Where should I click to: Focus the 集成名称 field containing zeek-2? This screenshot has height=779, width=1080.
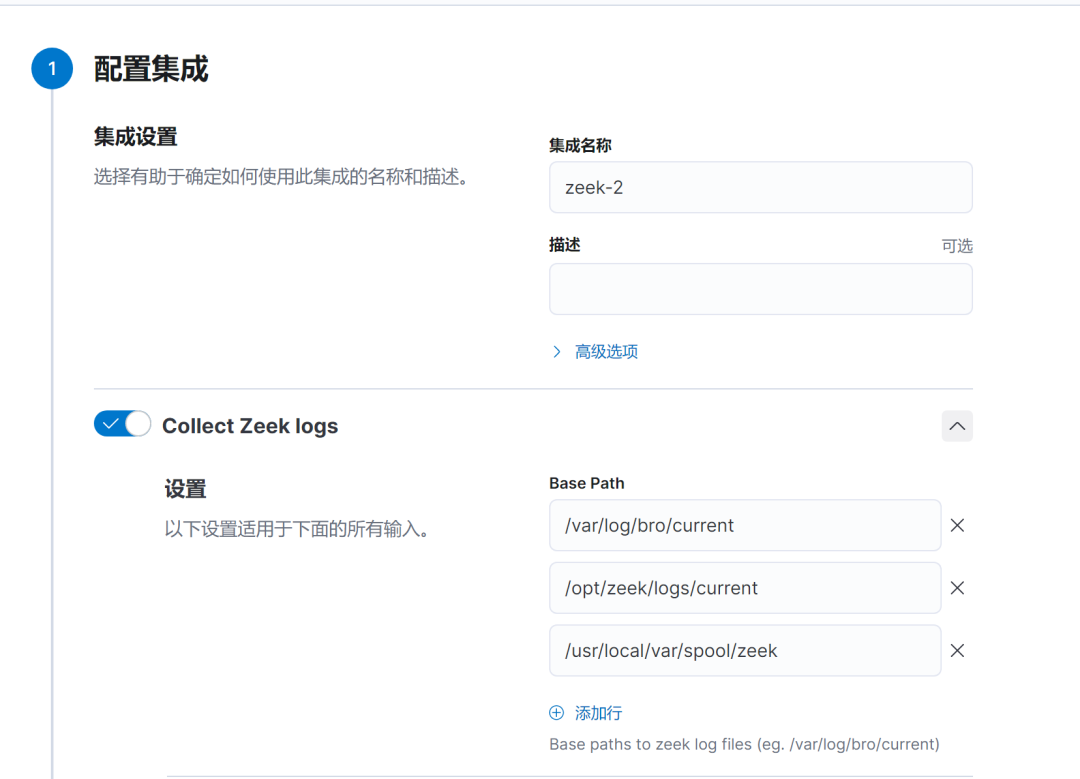760,187
